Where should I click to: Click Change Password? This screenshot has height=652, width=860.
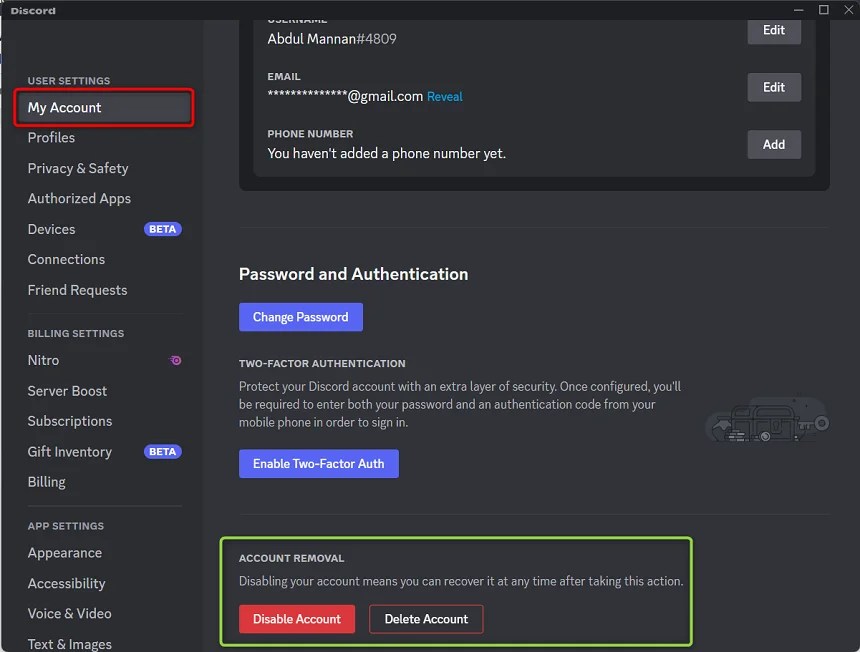[x=301, y=316]
